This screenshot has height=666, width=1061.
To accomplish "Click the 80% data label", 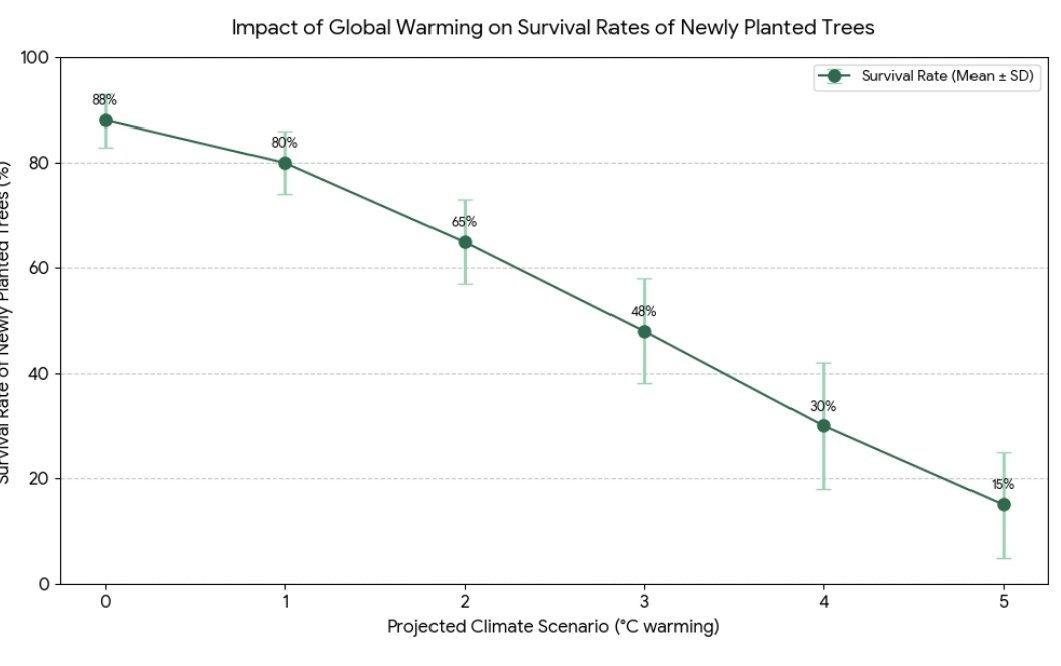I will (x=285, y=143).
